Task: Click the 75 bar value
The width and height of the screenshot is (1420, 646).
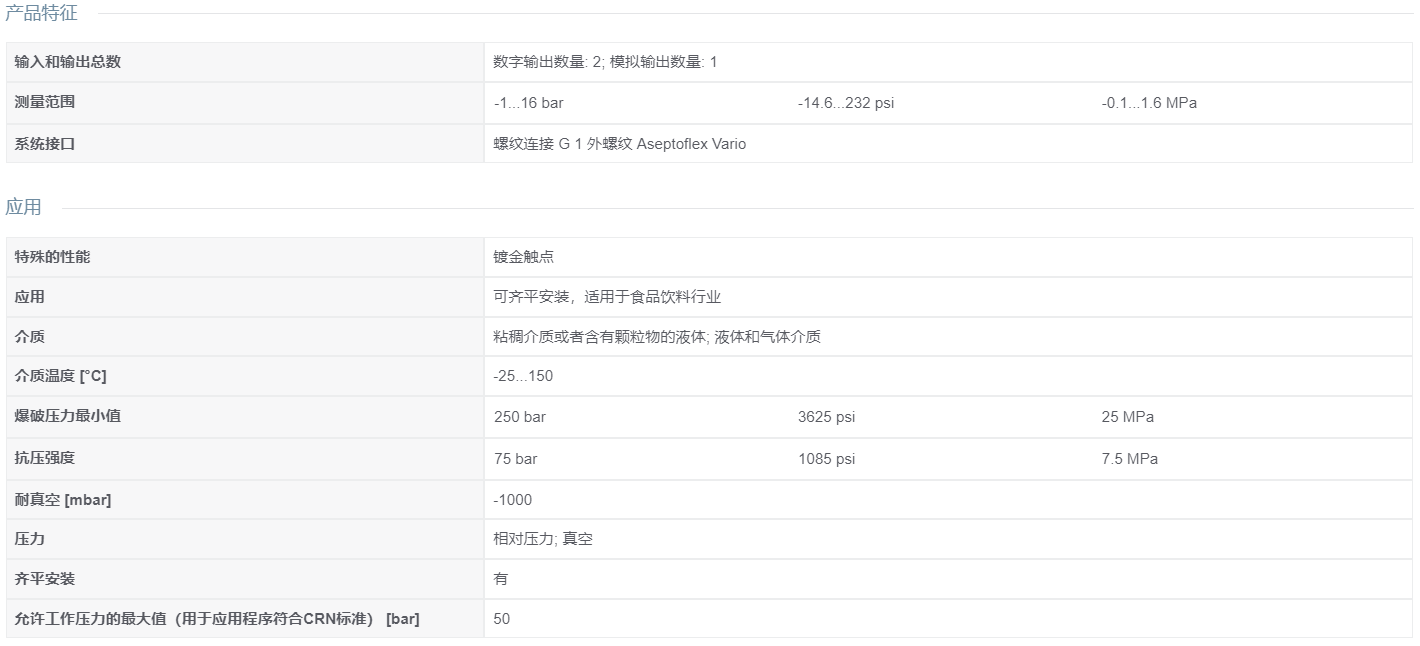Action: pyautogui.click(x=515, y=459)
